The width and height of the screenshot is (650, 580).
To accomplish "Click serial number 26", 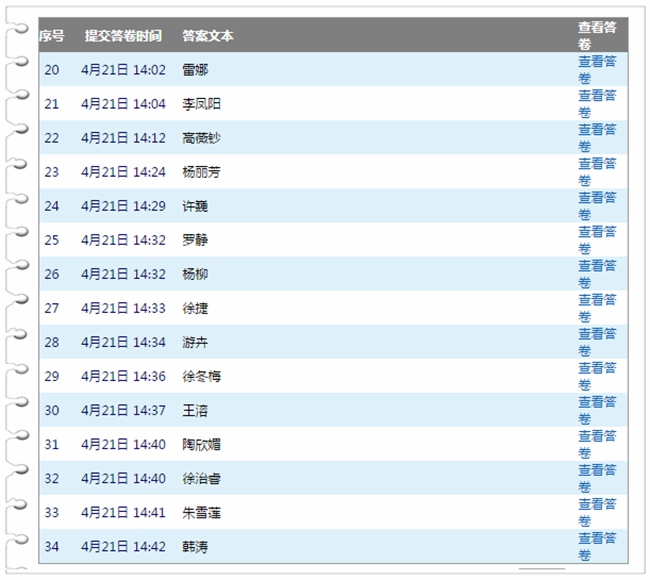I will (x=52, y=274).
